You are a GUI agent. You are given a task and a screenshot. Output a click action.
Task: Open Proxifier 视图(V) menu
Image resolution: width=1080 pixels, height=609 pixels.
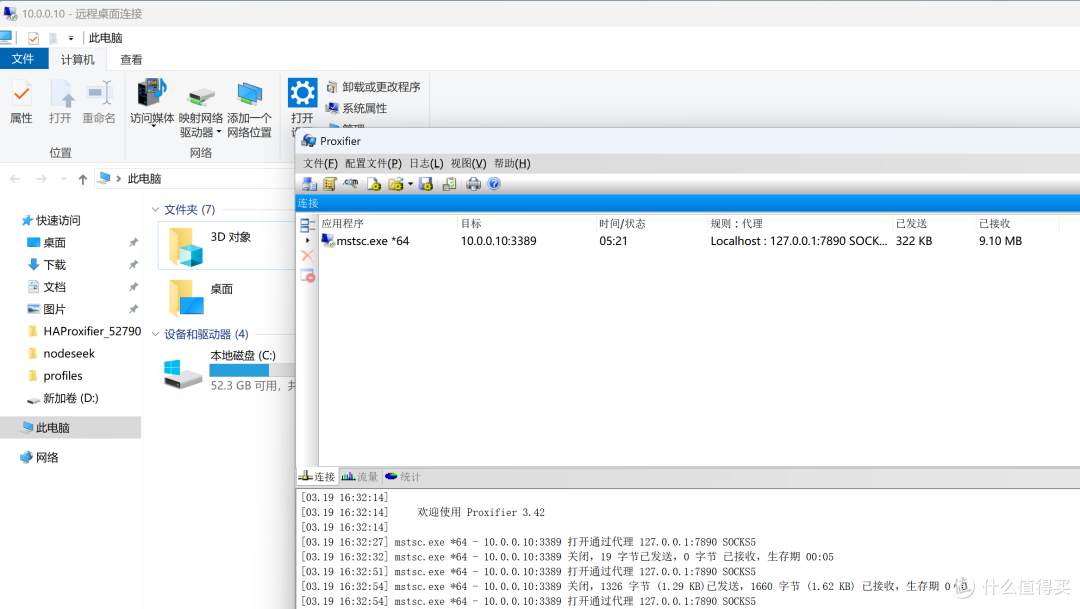pos(468,163)
